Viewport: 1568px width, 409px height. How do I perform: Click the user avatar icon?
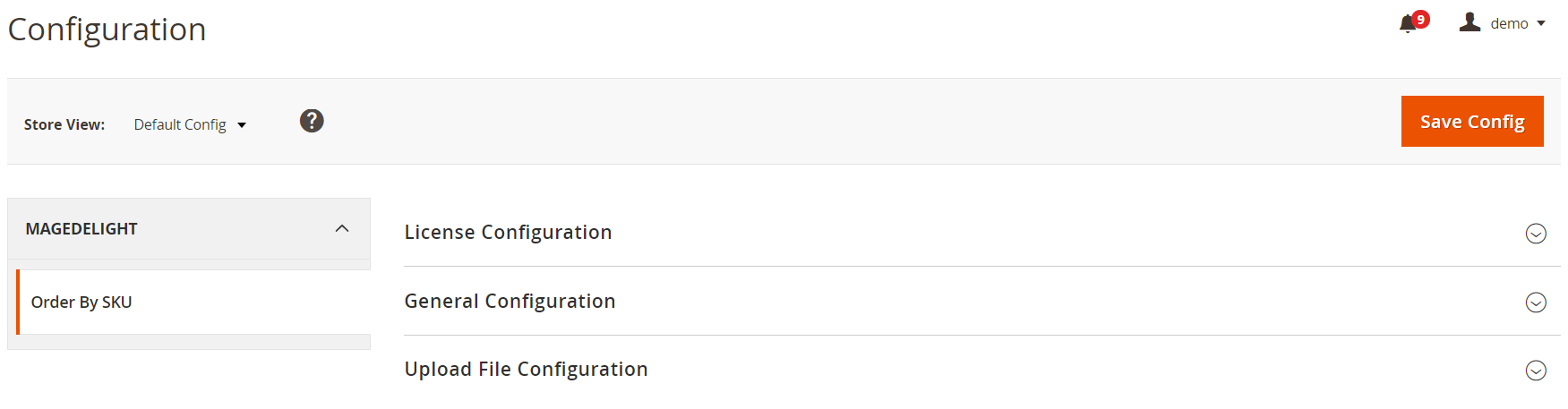click(x=1469, y=22)
